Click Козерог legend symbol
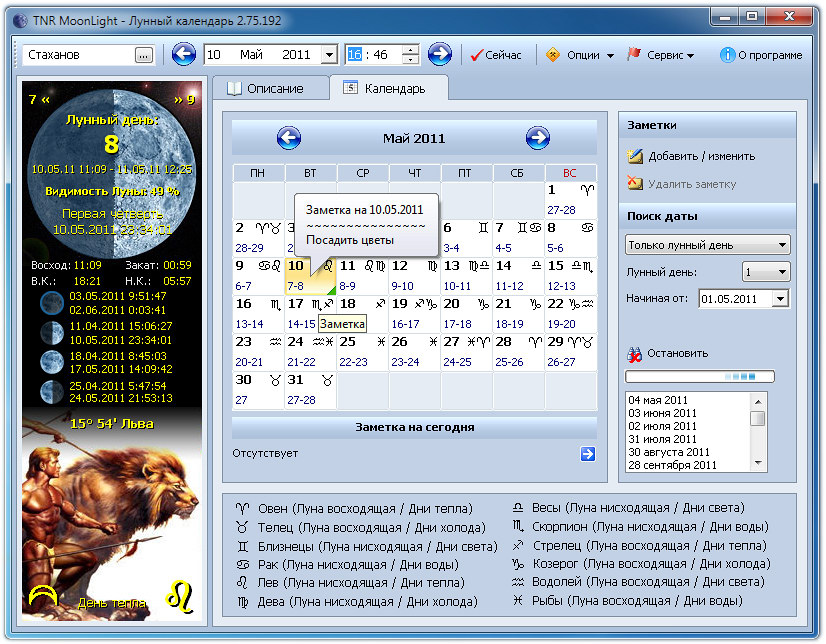This screenshot has height=644, width=826. point(518,564)
